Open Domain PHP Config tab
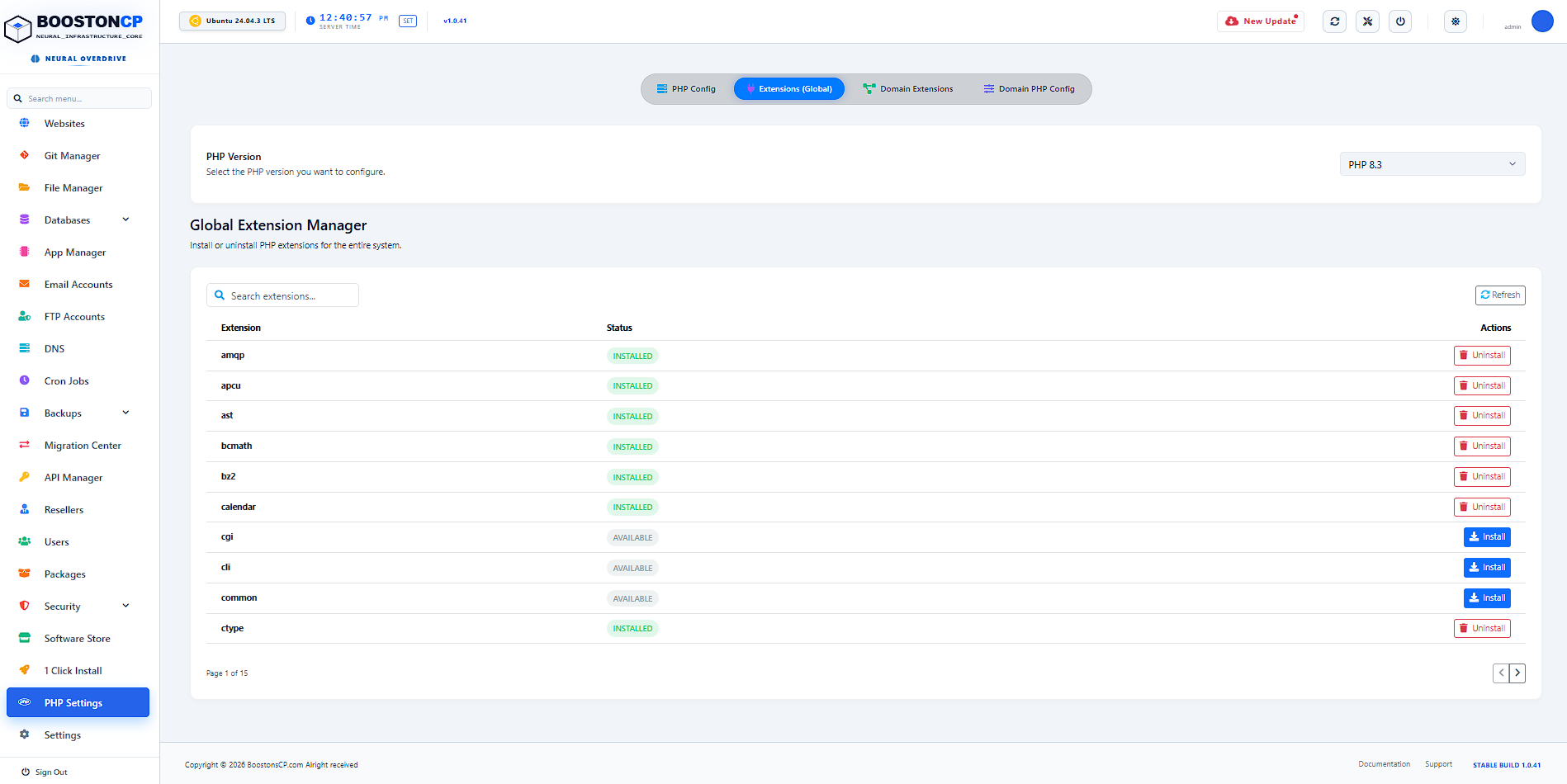 [x=1030, y=89]
